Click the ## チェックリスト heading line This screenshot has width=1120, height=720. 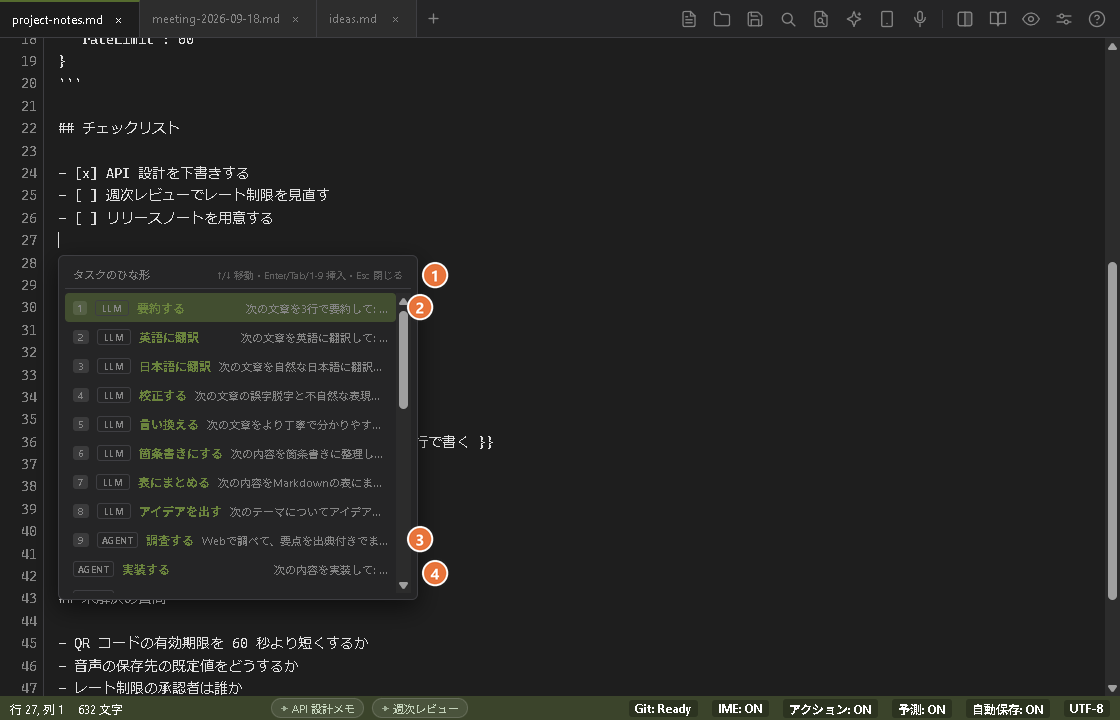click(x=119, y=128)
